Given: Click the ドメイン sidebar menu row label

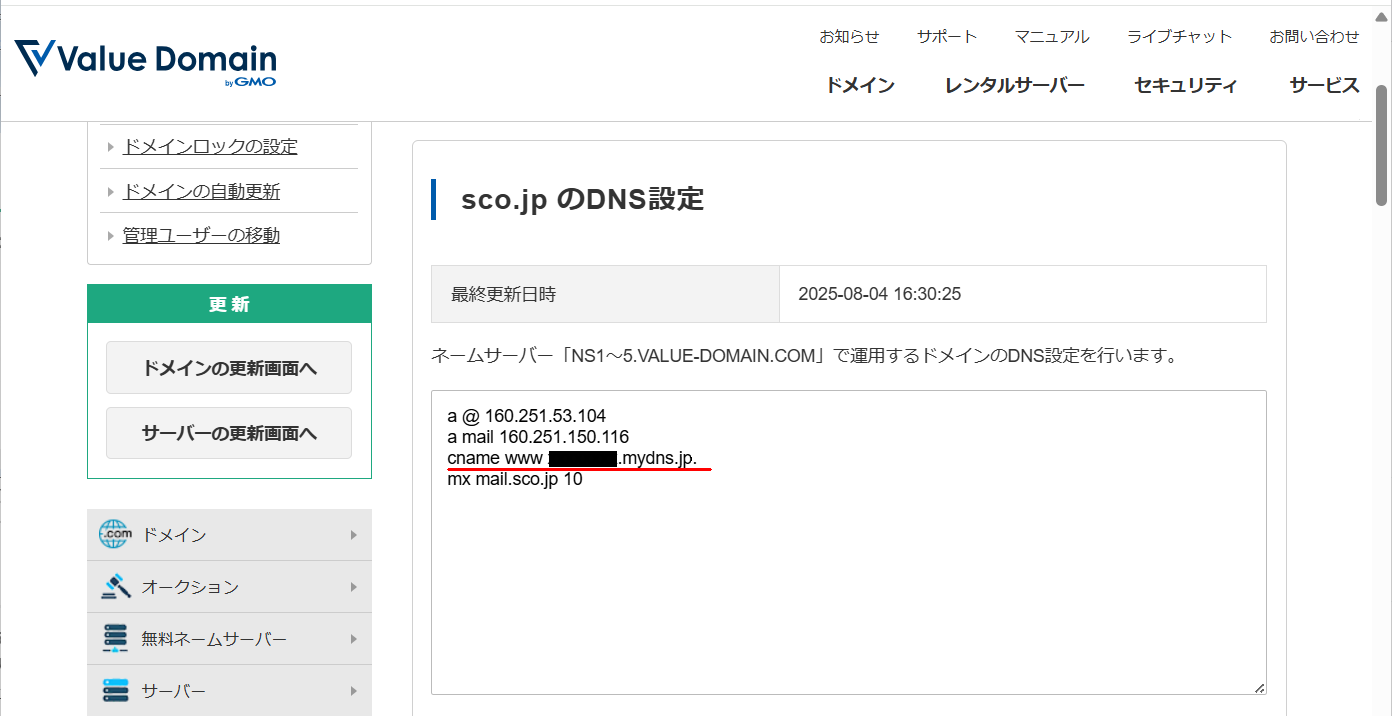Looking at the screenshot, I should (x=174, y=535).
